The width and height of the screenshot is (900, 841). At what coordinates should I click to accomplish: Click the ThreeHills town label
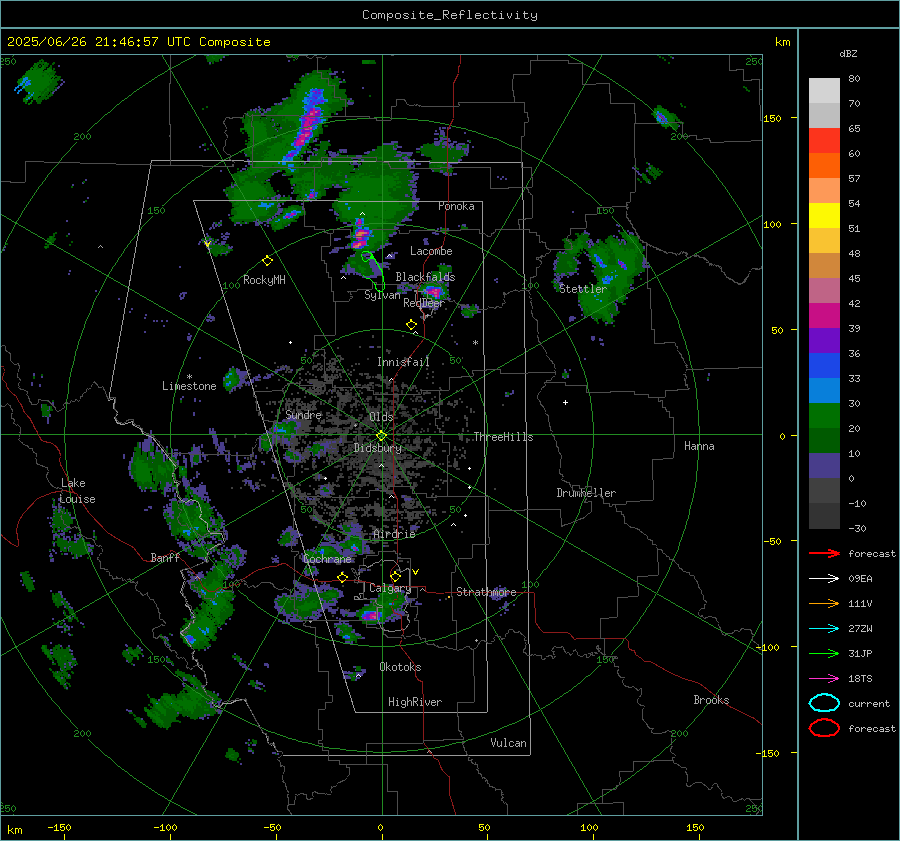coord(503,437)
